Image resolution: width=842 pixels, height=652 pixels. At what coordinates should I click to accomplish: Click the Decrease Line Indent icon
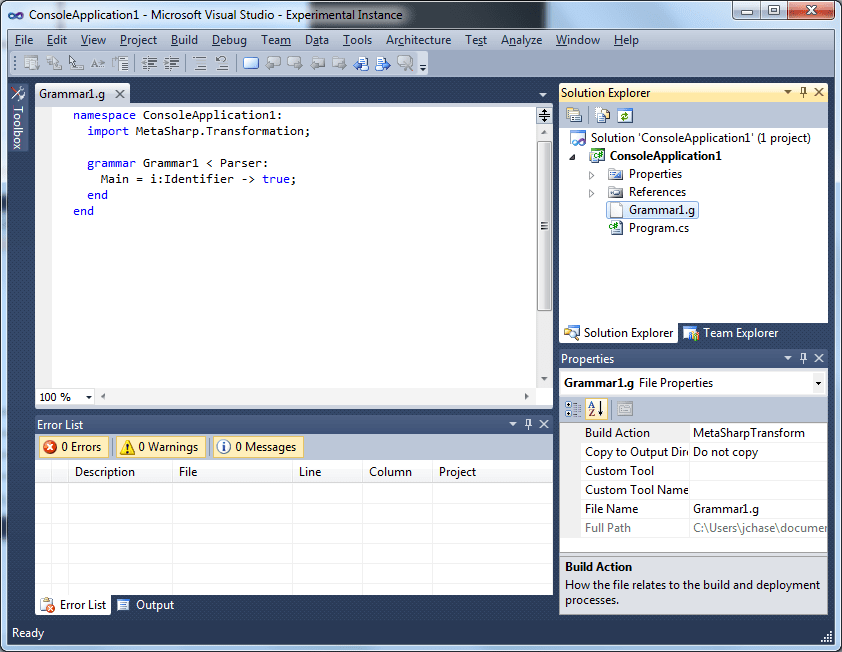(149, 63)
